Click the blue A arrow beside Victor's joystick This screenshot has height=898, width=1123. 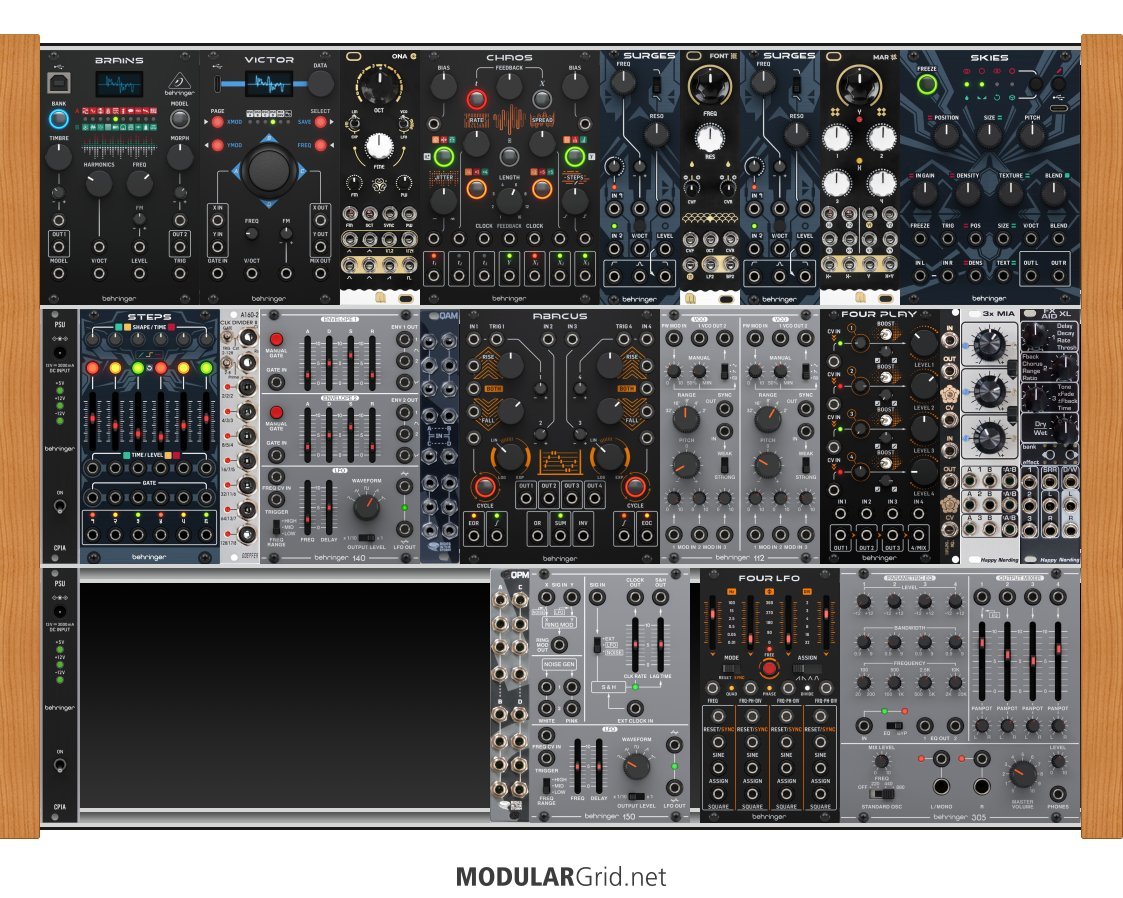pos(236,170)
